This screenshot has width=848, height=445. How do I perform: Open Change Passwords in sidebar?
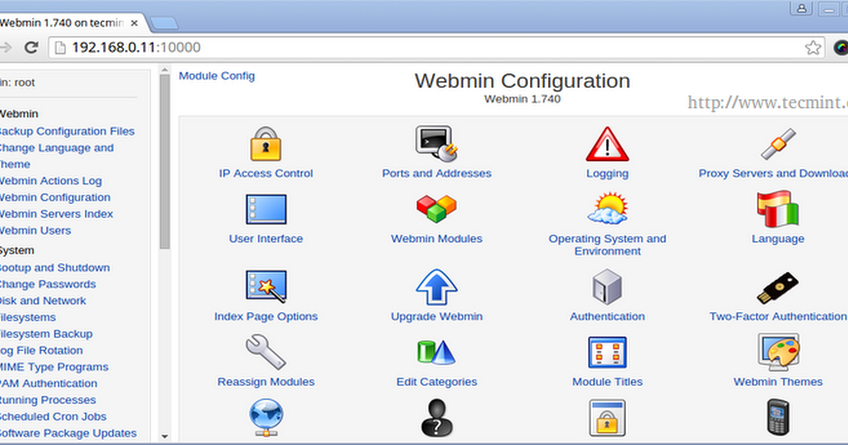[48, 284]
